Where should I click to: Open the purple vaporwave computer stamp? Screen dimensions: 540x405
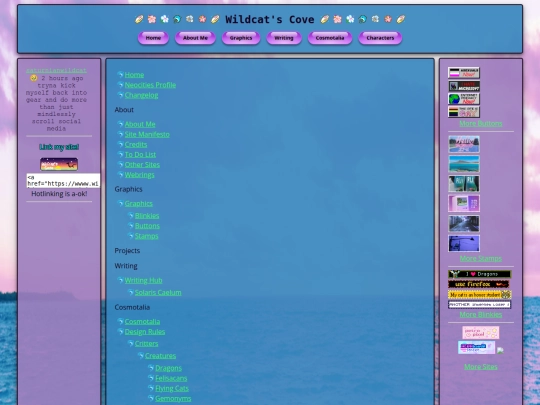464,204
